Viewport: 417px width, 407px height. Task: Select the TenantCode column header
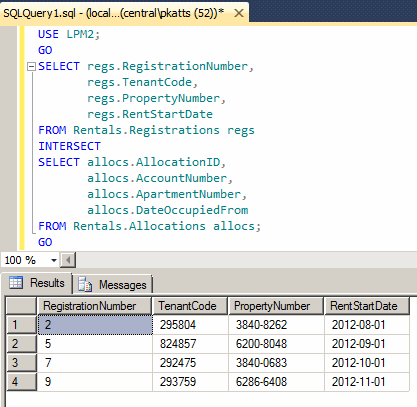point(190,306)
